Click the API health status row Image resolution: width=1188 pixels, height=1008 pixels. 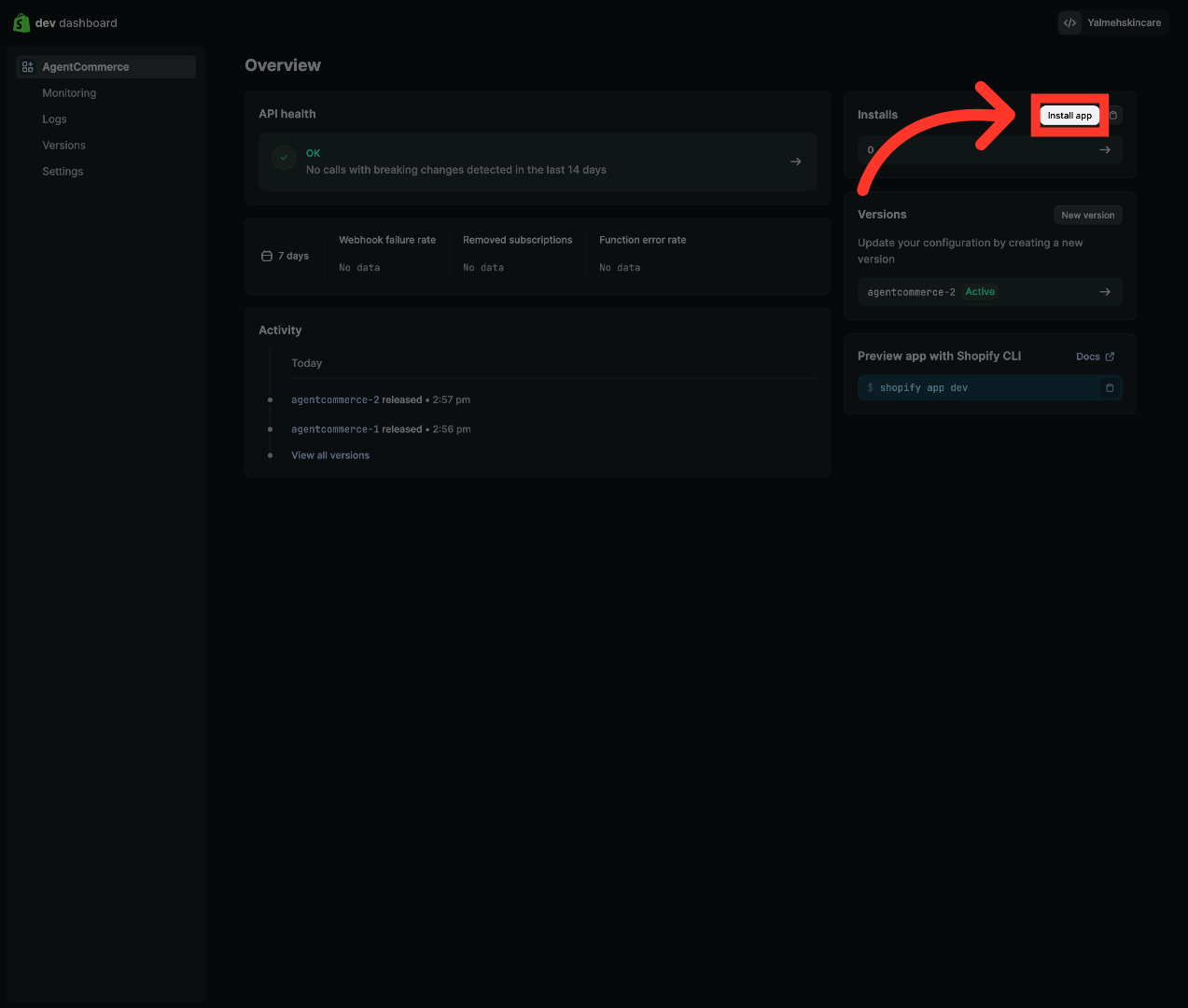(538, 161)
